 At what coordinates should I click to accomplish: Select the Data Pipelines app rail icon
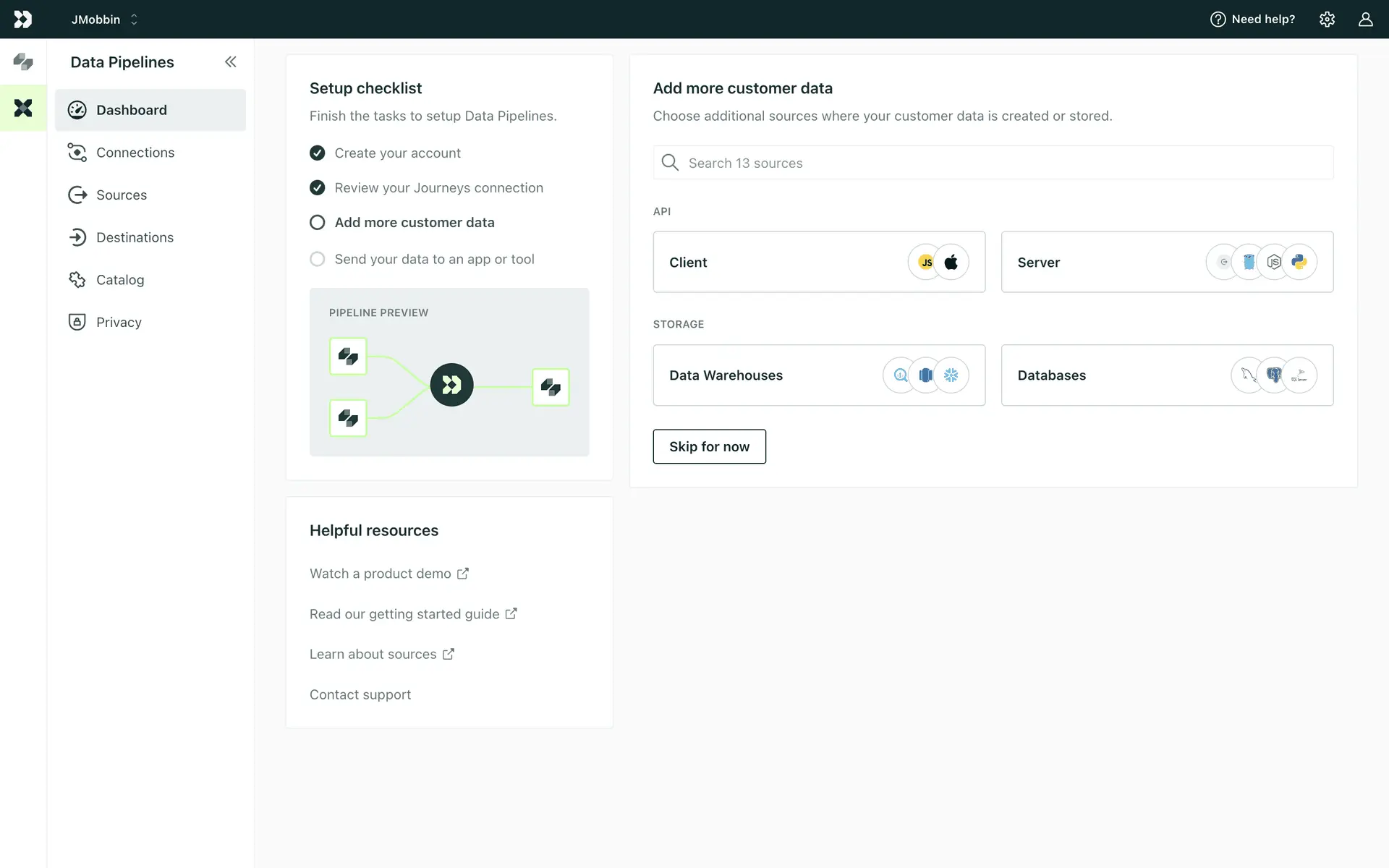coord(23,109)
